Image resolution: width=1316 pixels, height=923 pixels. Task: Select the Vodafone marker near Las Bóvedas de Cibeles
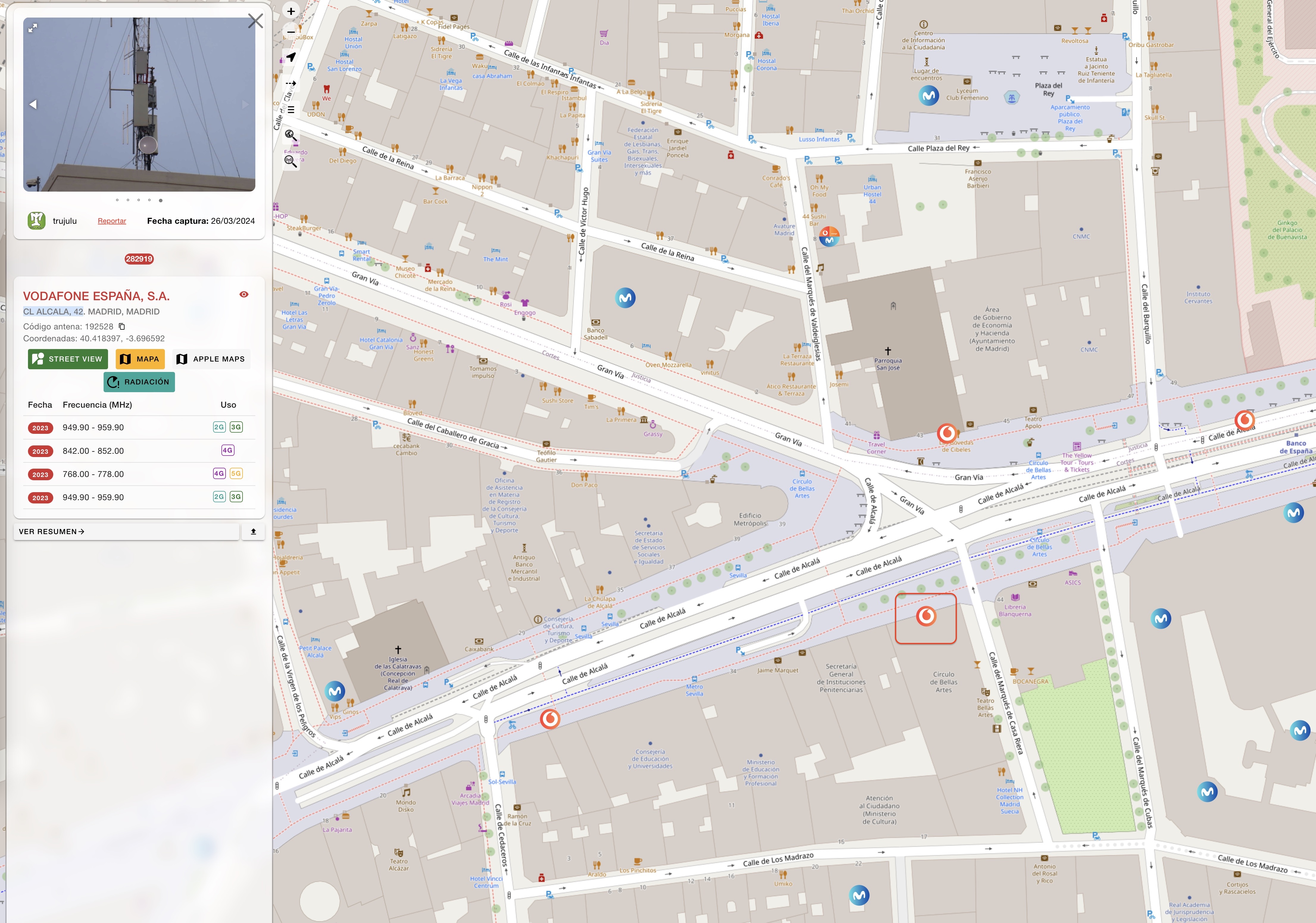pos(947,433)
